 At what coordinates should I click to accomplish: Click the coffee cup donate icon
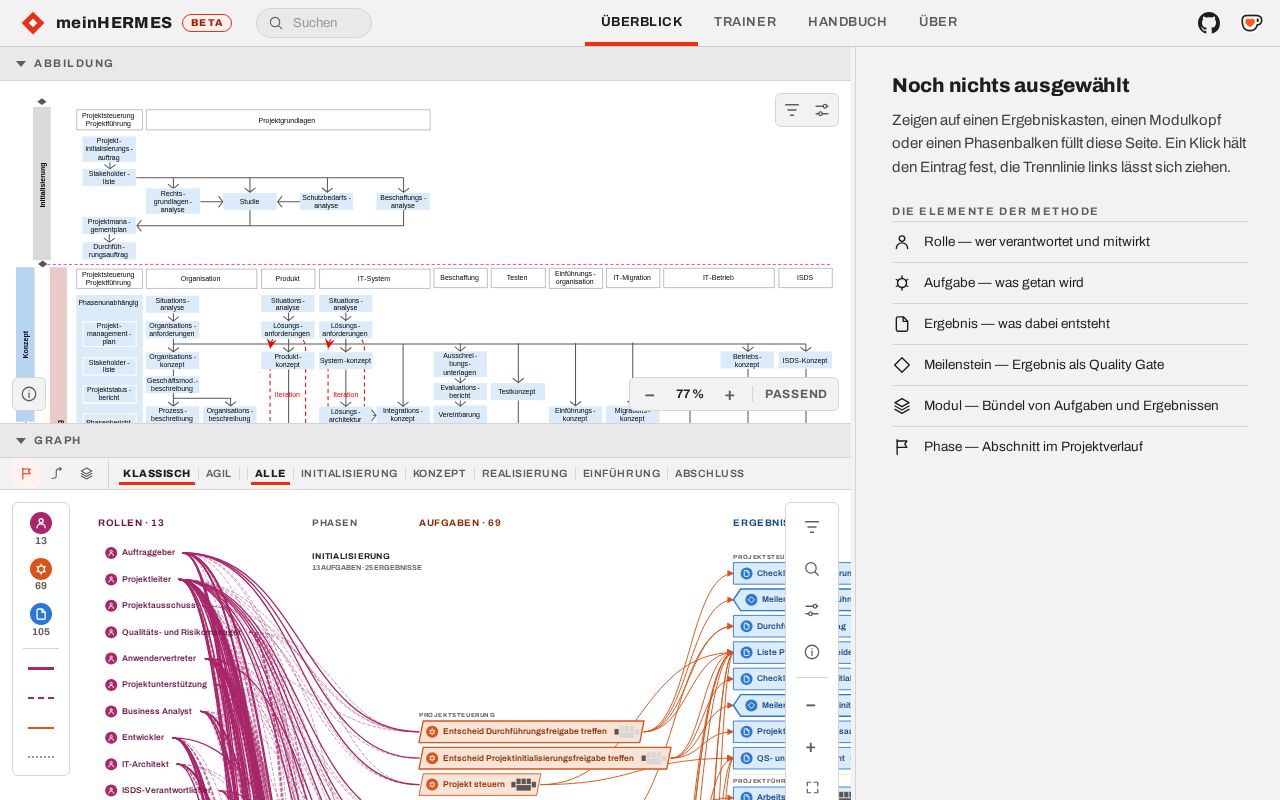[1251, 23]
